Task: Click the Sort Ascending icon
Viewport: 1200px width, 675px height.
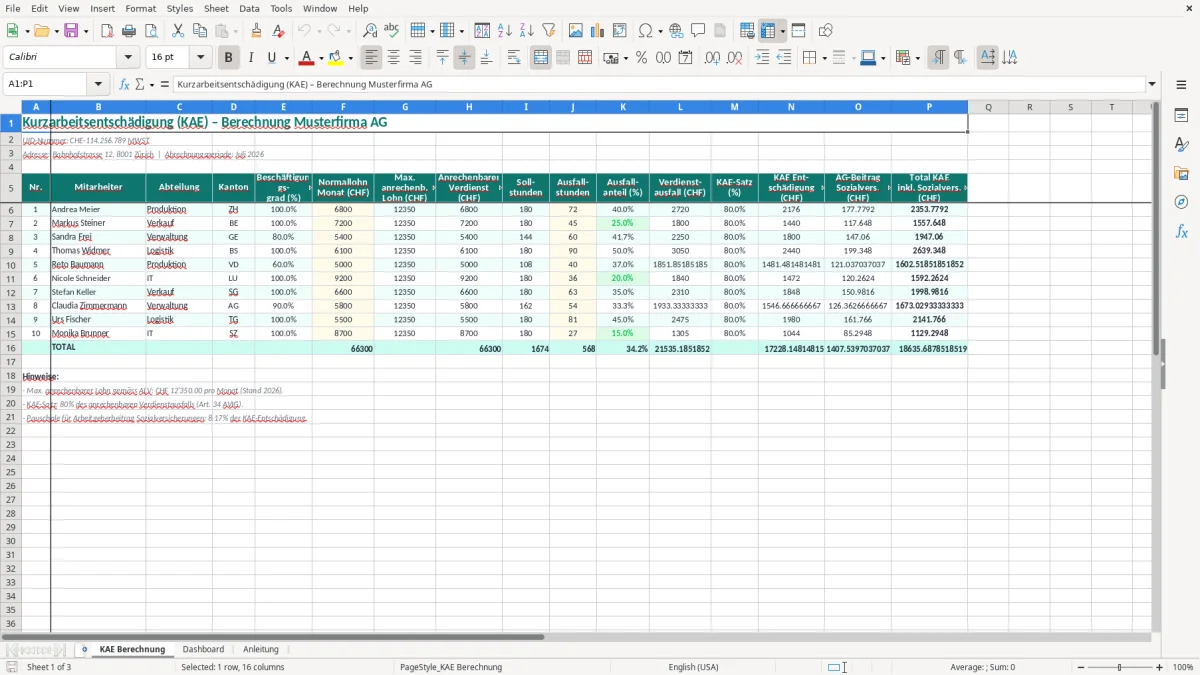Action: coord(505,31)
